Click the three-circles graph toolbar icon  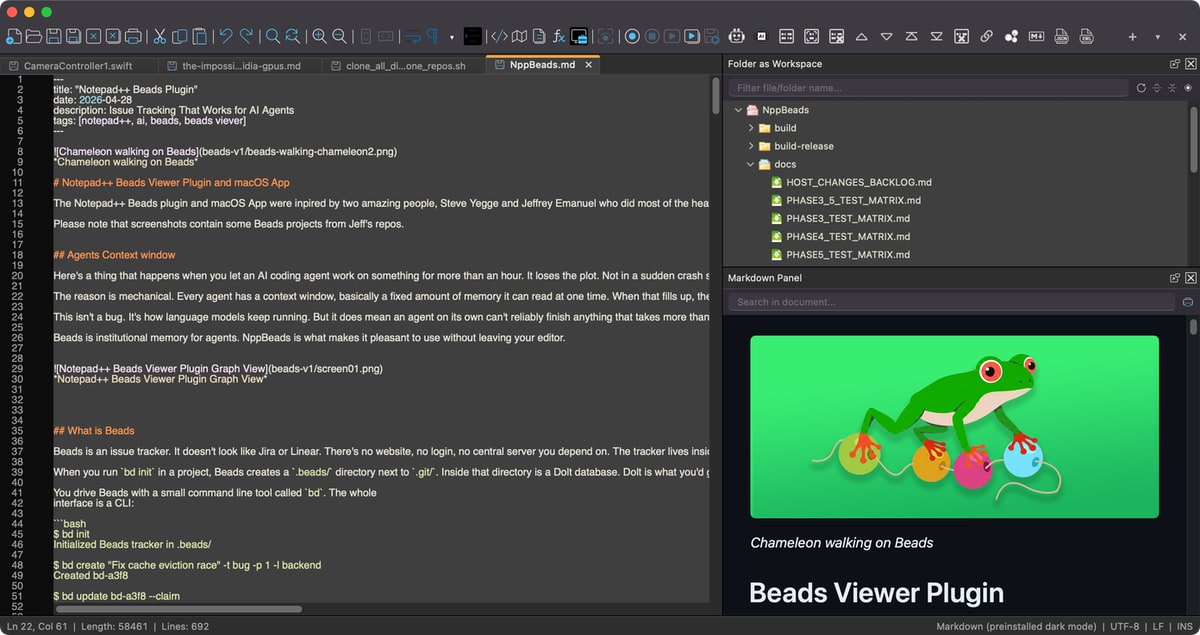[x=1011, y=37]
